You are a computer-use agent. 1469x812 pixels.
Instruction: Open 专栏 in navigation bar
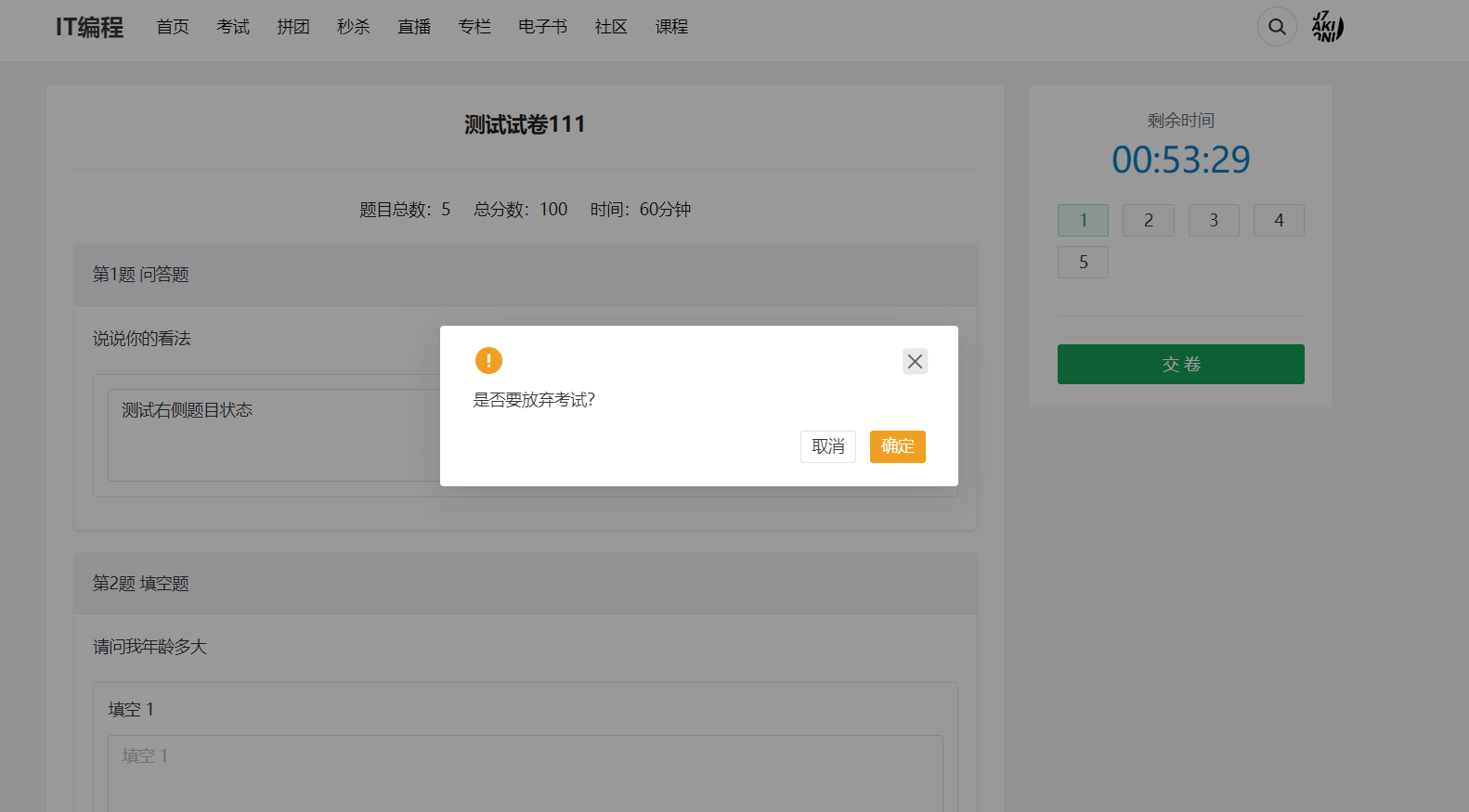[x=474, y=27]
